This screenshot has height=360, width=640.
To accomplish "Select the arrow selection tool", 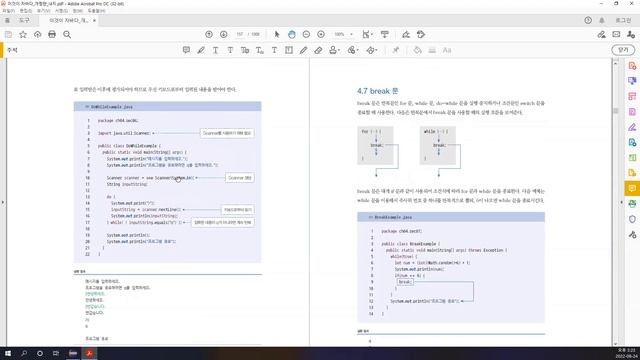I will 277,34.
